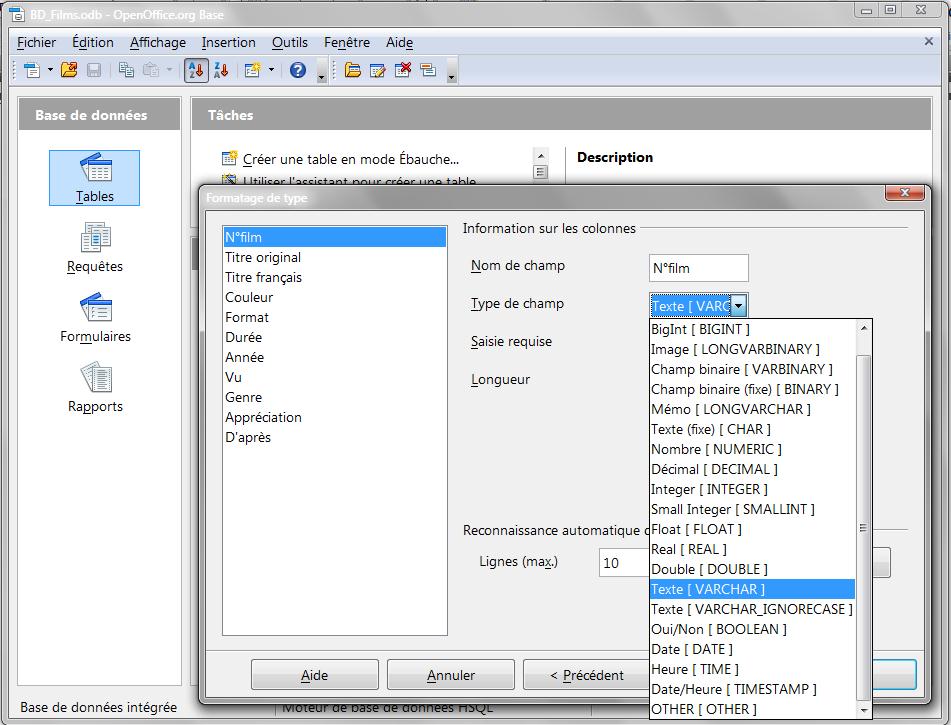This screenshot has width=951, height=725.
Task: Select Genre in the column list
Action: click(334, 397)
